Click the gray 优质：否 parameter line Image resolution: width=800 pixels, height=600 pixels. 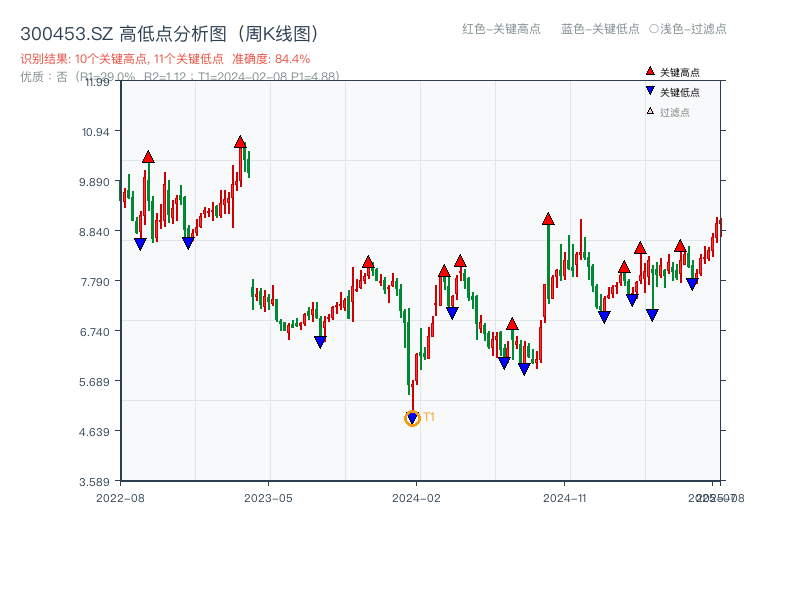[x=180, y=77]
